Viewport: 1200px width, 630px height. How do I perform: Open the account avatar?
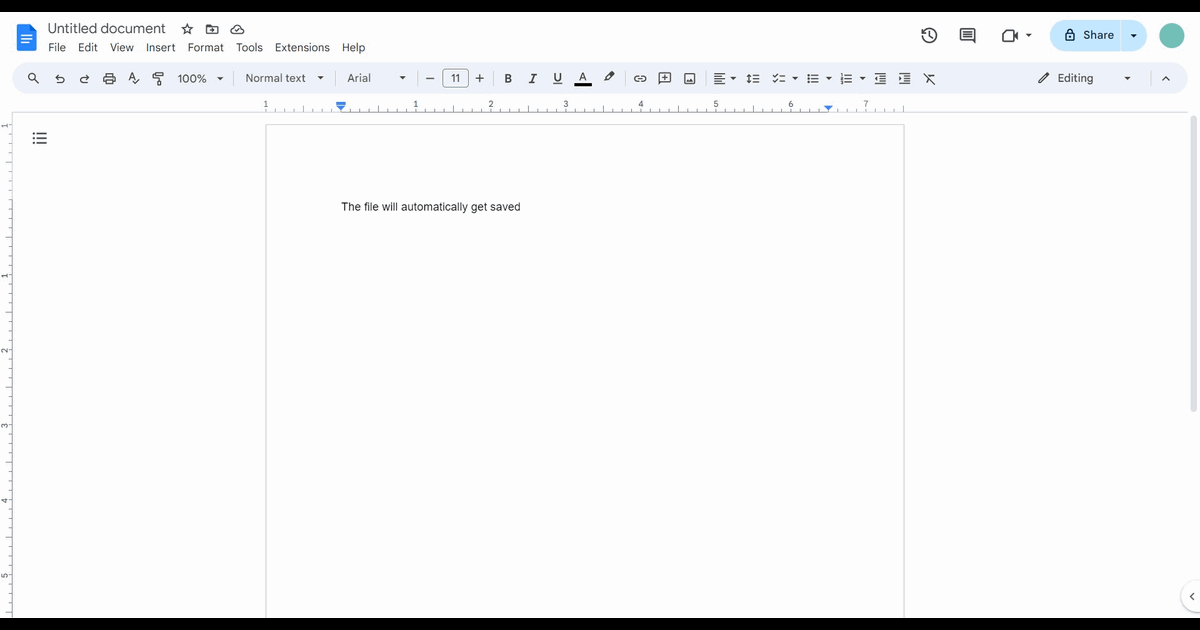pyautogui.click(x=1172, y=36)
